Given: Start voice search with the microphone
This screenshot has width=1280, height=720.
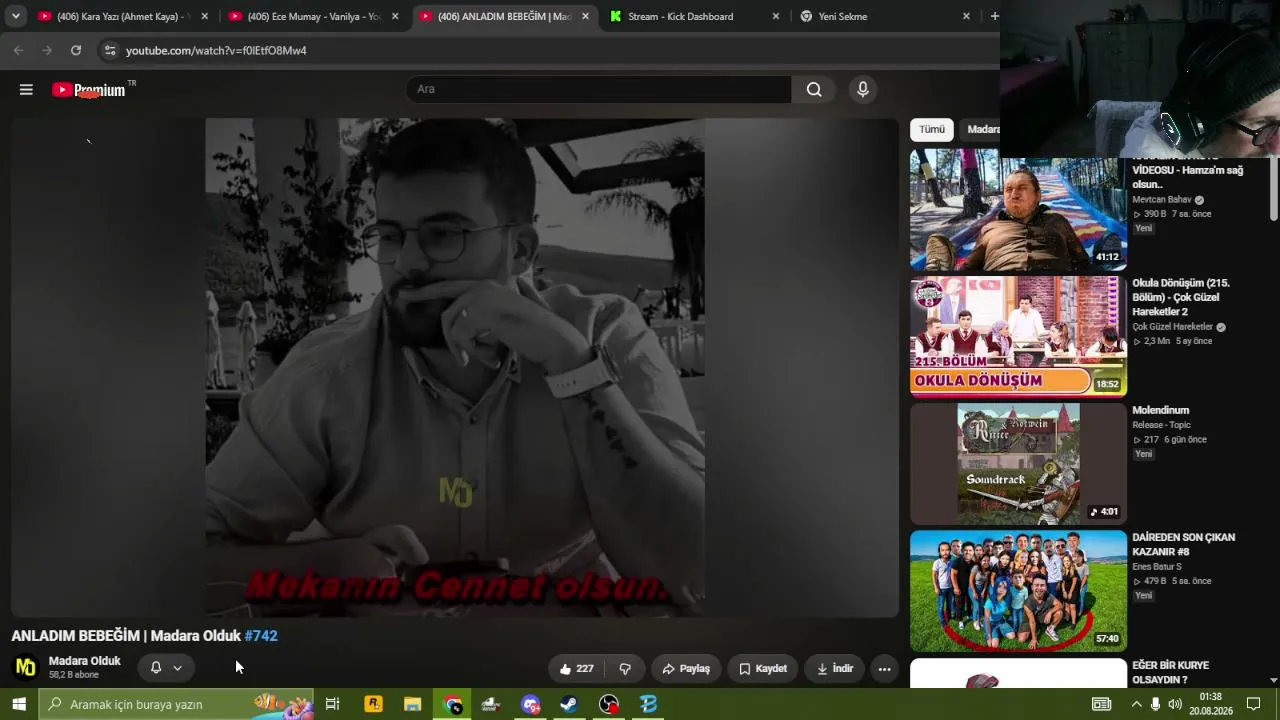Looking at the screenshot, I should (x=863, y=90).
